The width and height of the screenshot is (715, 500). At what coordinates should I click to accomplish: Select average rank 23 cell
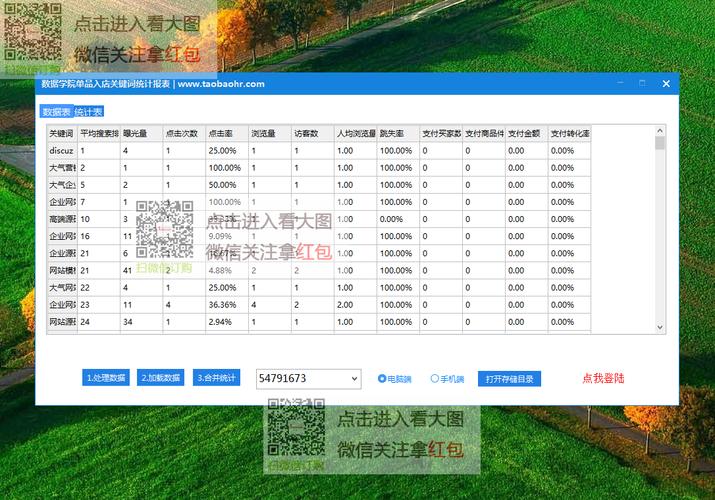[x=99, y=305]
